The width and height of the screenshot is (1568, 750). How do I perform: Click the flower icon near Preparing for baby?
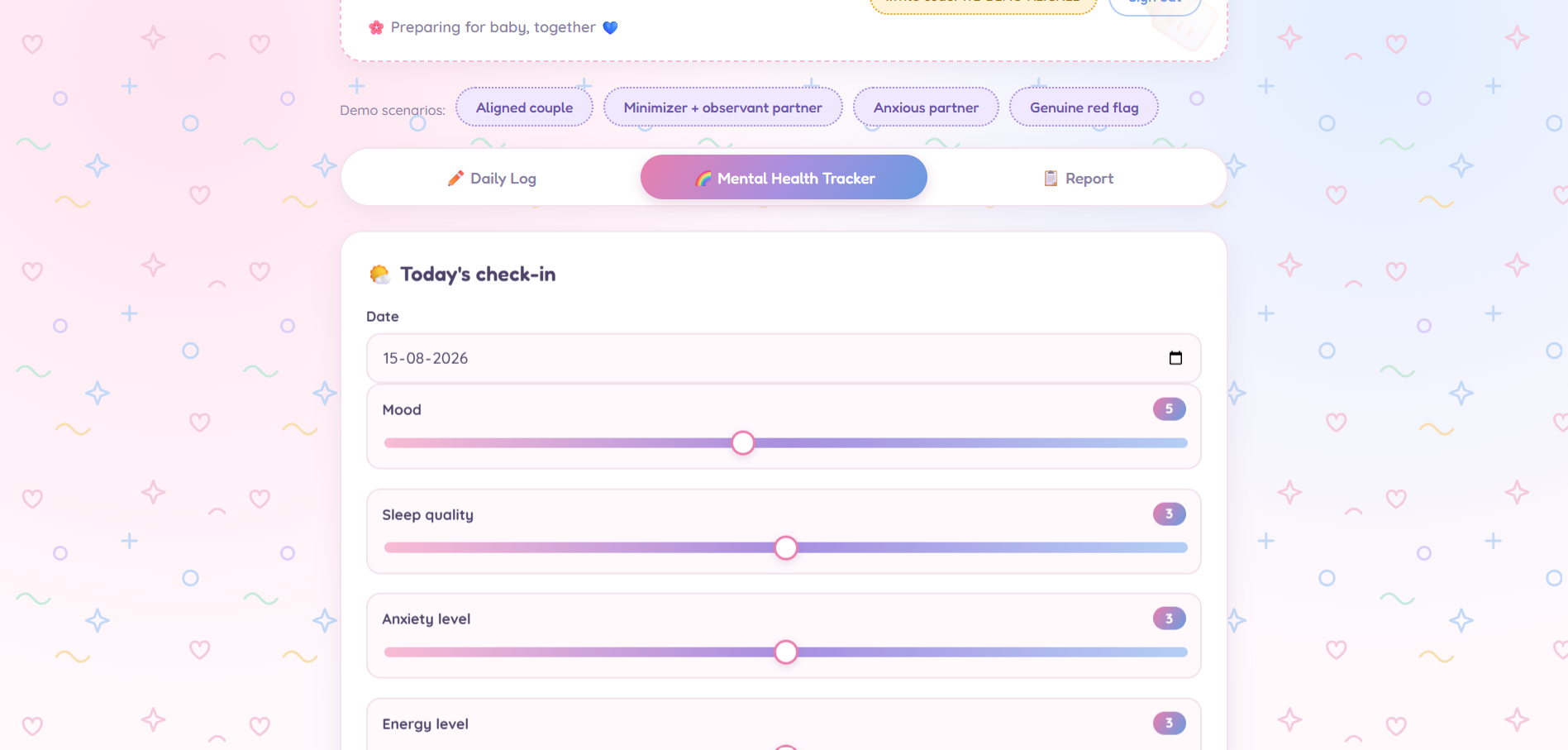coord(377,27)
